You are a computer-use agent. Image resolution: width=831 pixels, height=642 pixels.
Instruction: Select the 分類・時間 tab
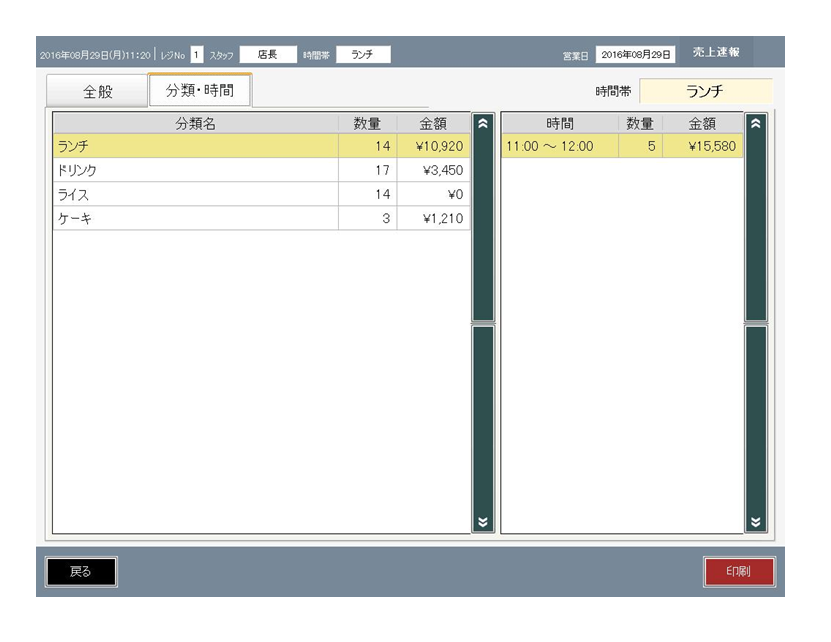(200, 90)
